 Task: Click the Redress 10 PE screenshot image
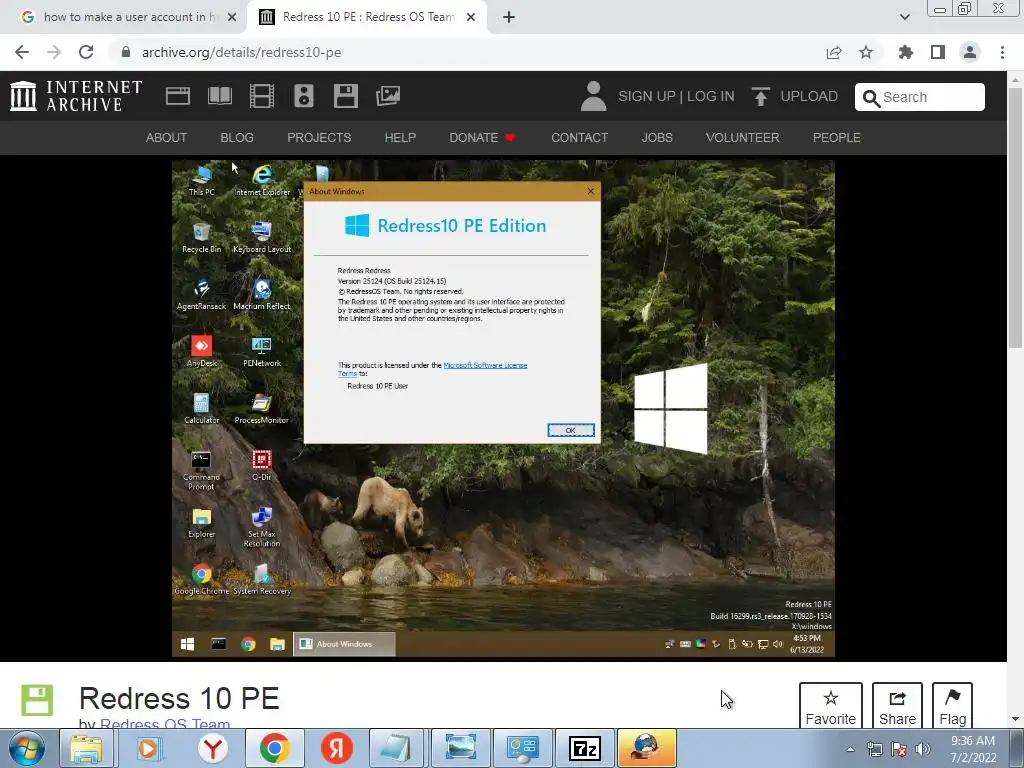coord(503,408)
